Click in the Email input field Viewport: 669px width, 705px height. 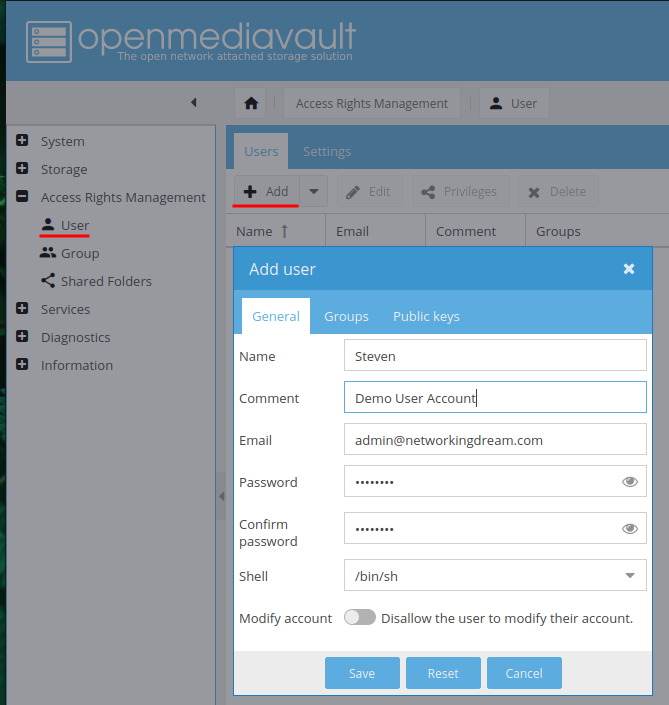tap(495, 439)
